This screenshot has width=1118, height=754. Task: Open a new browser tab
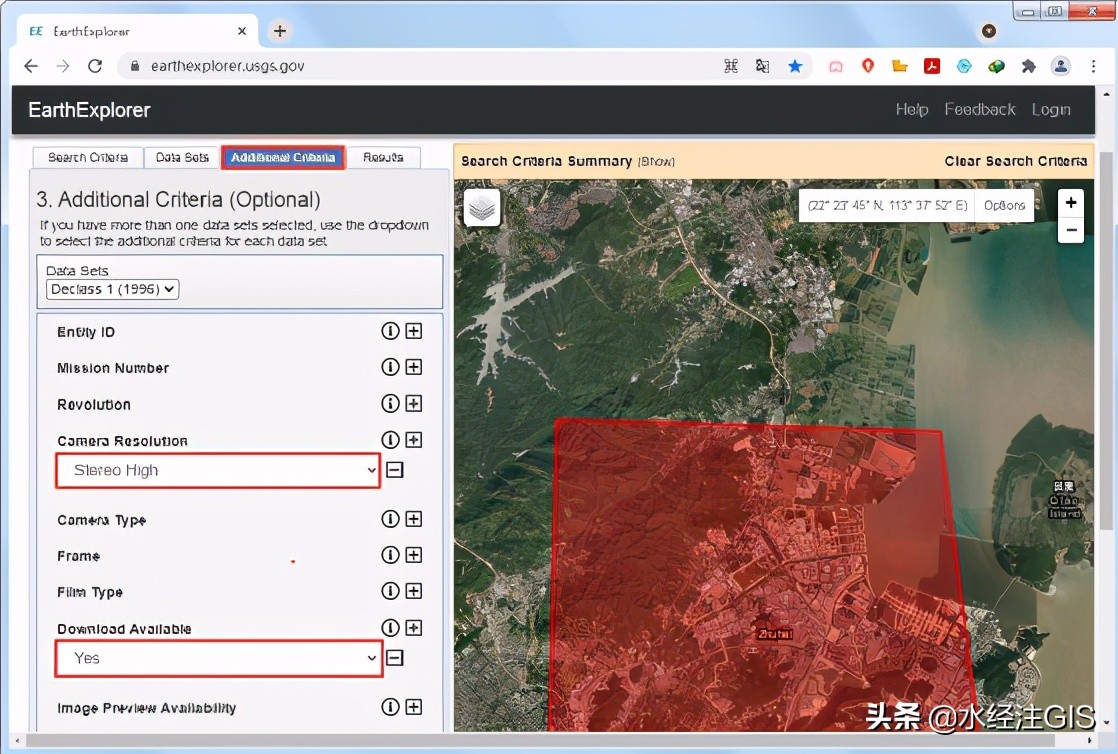pos(280,31)
